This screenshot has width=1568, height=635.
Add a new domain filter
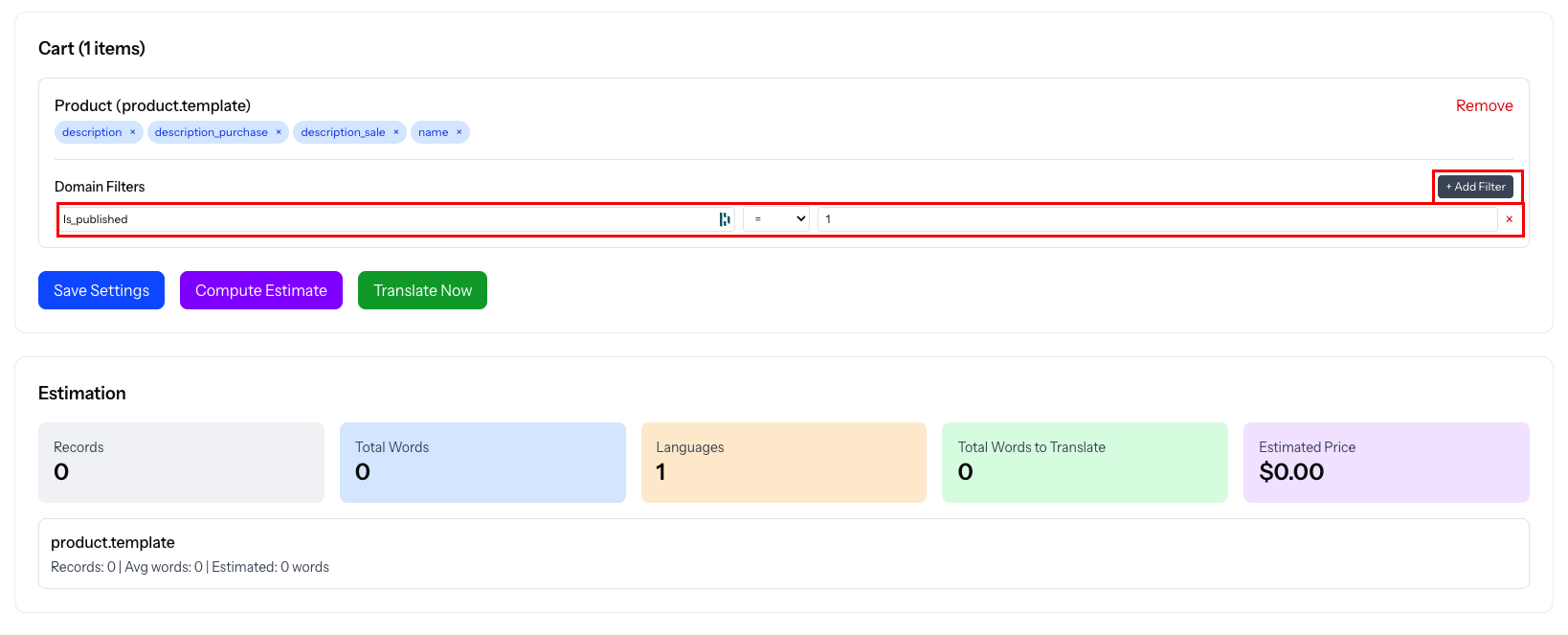(x=1475, y=187)
